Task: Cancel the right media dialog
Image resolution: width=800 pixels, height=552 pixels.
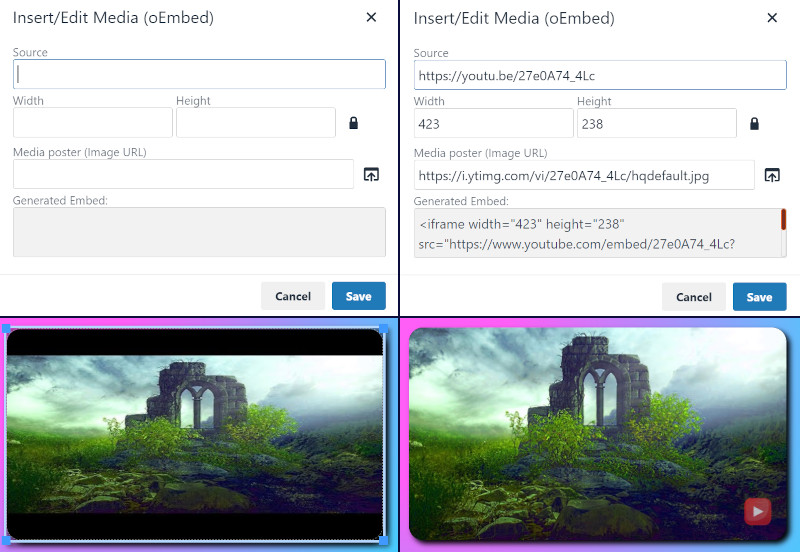Action: pyautogui.click(x=694, y=297)
